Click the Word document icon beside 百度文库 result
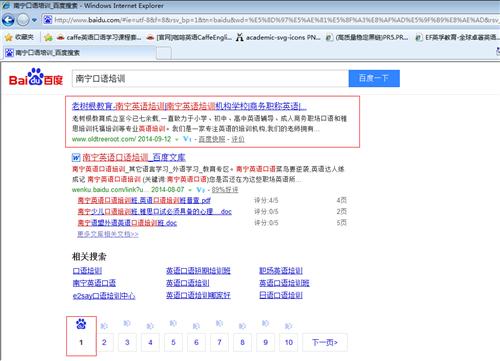 76,157
